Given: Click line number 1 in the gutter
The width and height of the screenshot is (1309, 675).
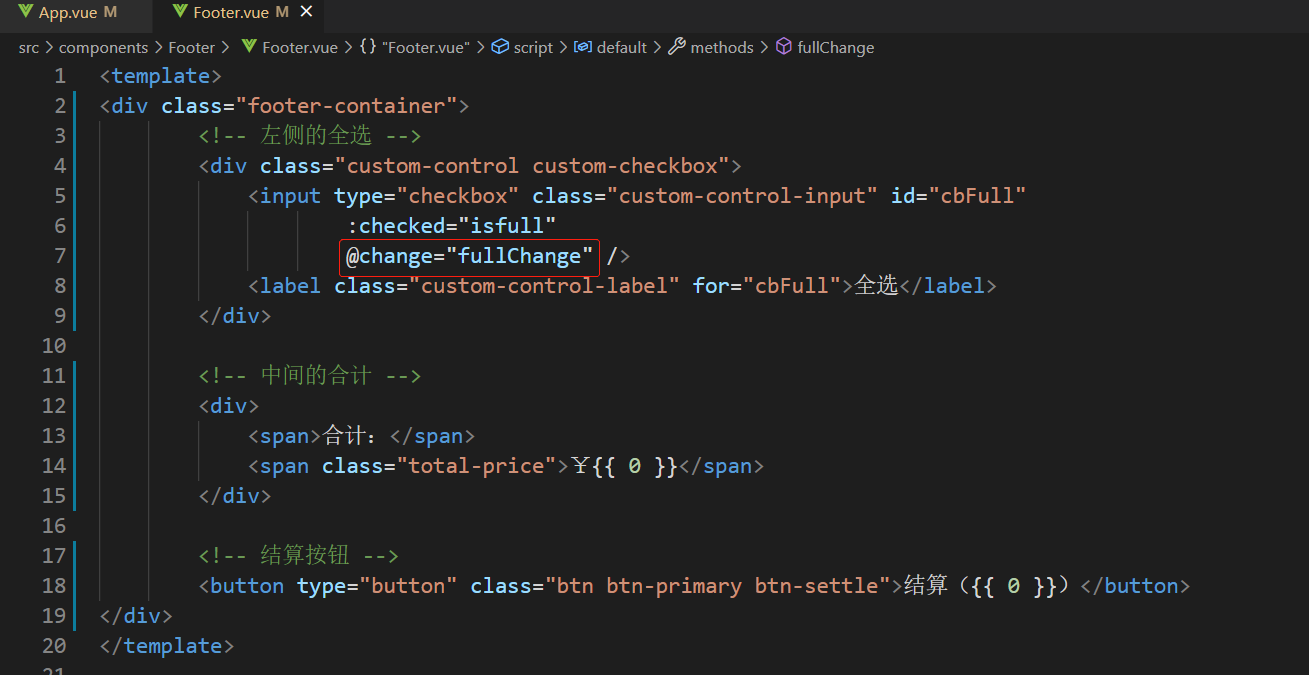Looking at the screenshot, I should (60, 76).
